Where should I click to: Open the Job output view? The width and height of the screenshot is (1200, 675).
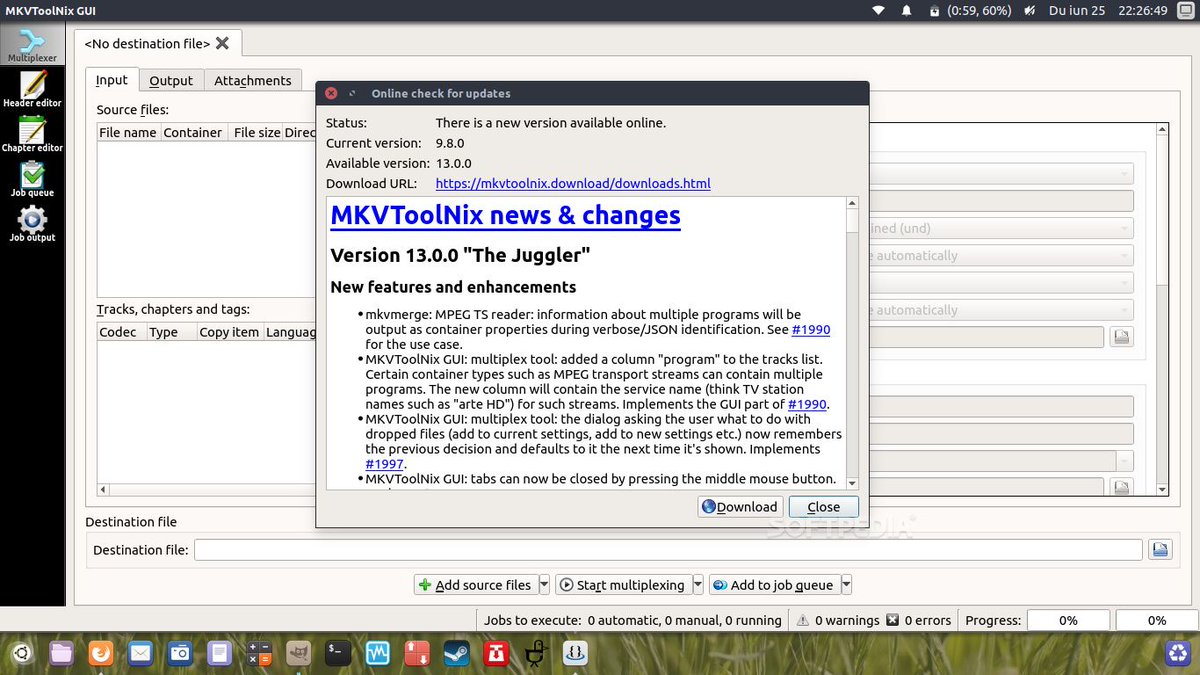coord(32,225)
